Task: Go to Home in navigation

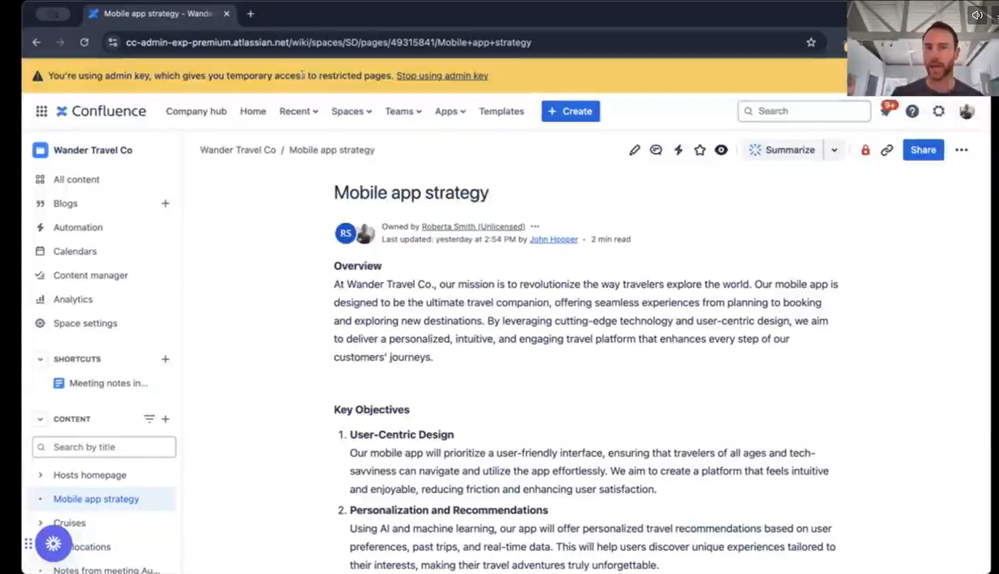Action: point(253,111)
